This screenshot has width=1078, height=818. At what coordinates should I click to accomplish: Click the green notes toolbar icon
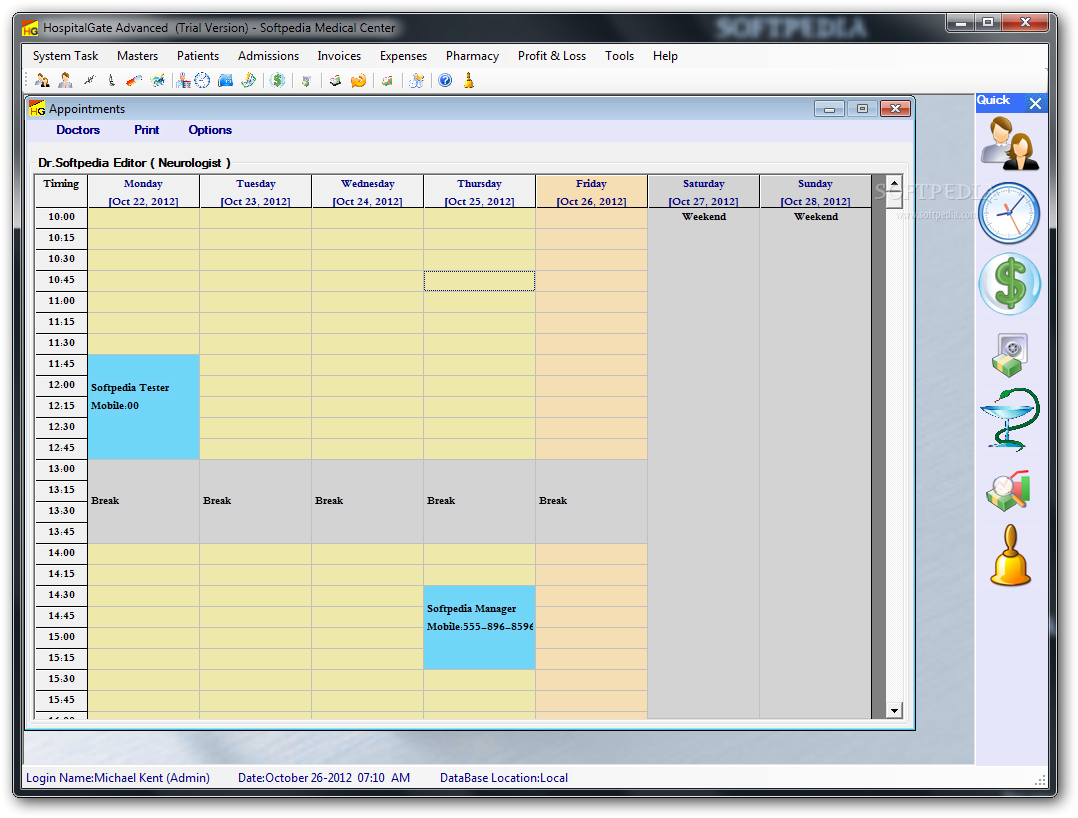click(249, 80)
